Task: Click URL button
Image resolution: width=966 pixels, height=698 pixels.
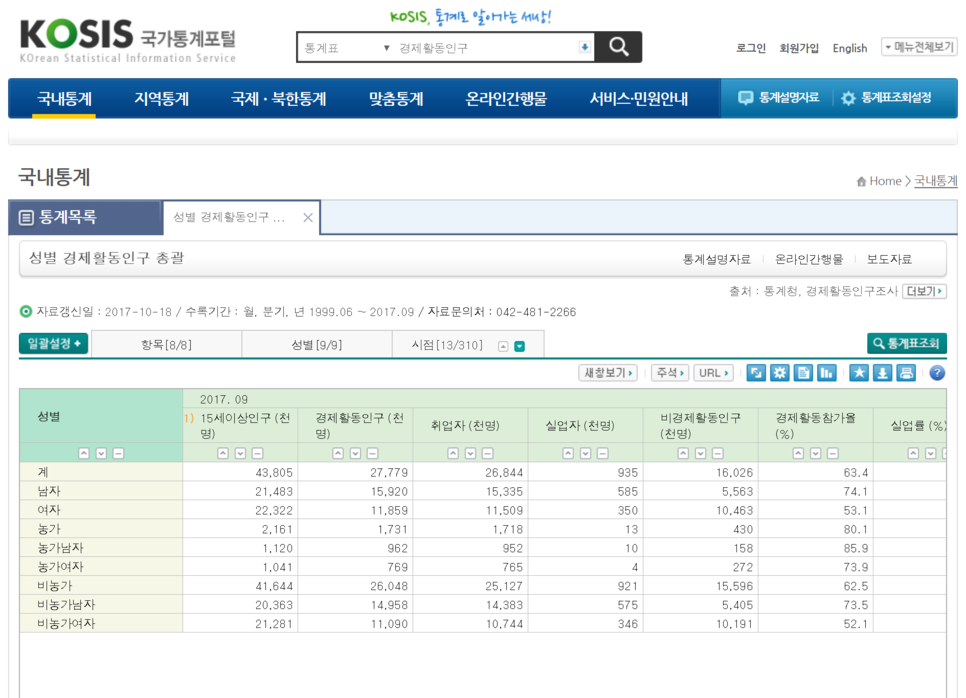Action: tap(713, 373)
